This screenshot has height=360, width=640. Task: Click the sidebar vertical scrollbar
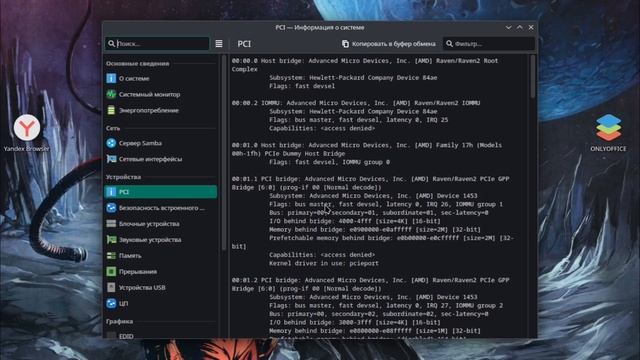[x=223, y=153]
